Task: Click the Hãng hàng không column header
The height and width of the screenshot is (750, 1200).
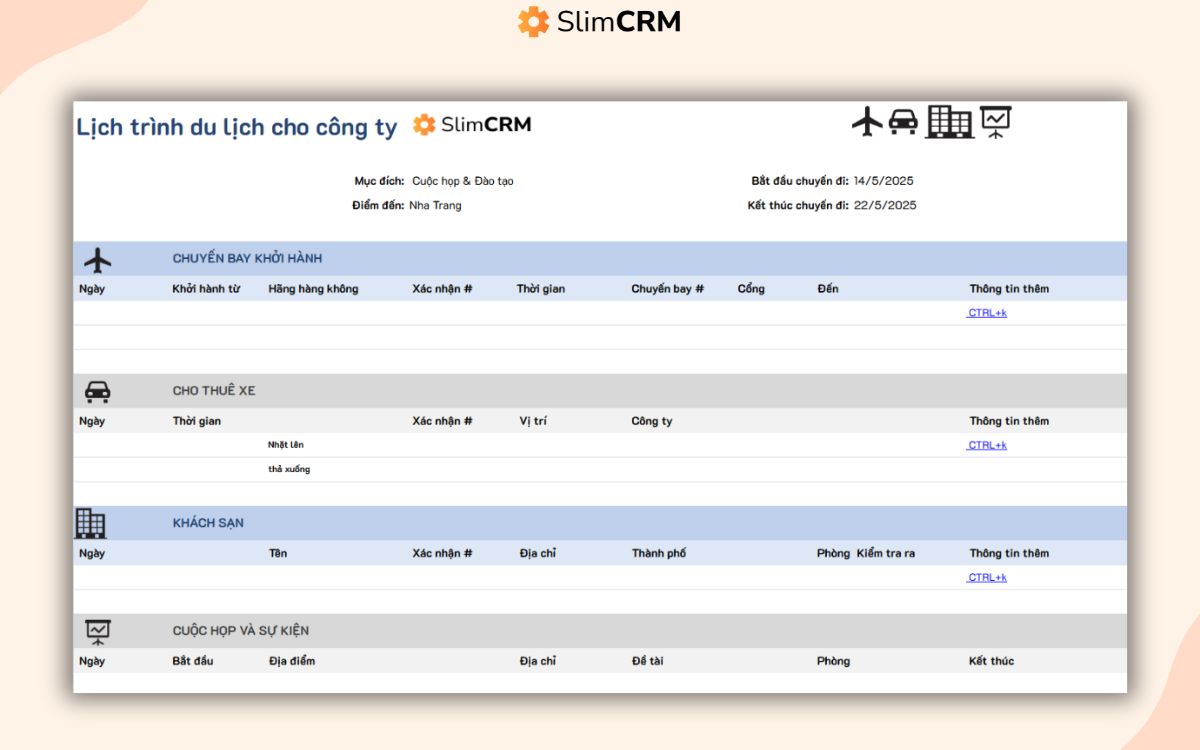Action: pos(313,289)
